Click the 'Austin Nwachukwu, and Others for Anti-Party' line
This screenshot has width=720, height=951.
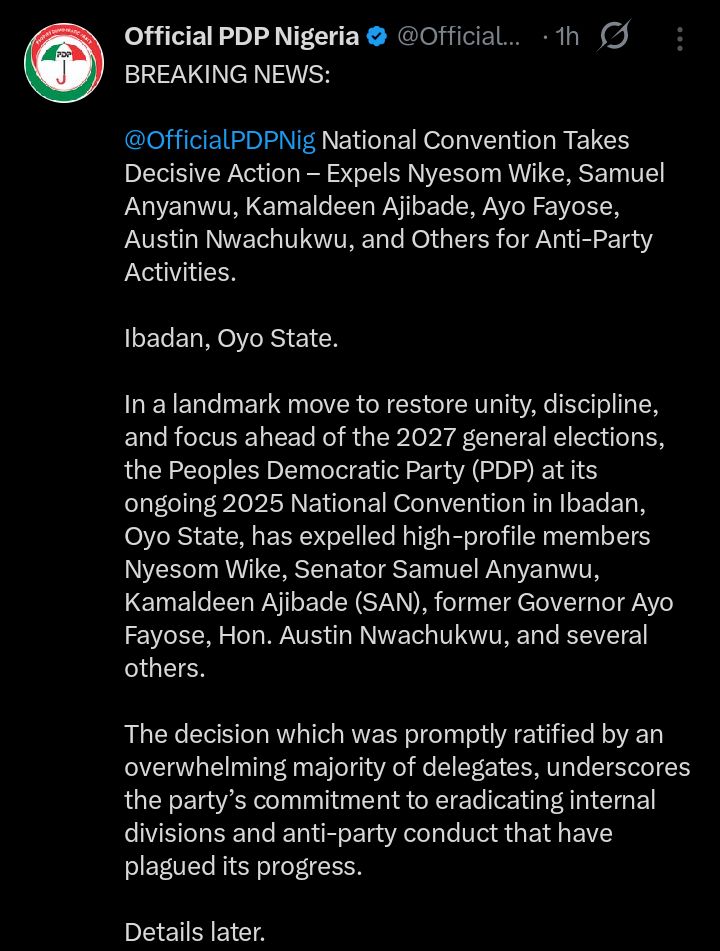click(x=388, y=240)
